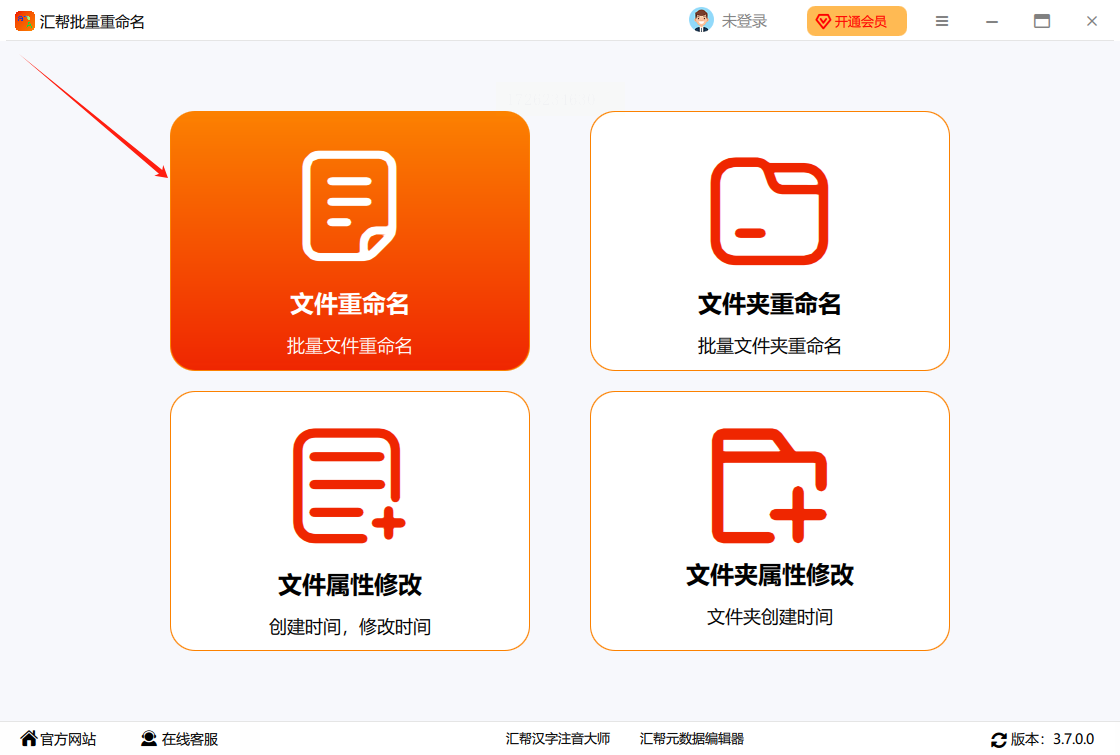The image size is (1120, 755).
Task: Click the 版本: 3.7.0.0 text
Action: (x=1052, y=739)
